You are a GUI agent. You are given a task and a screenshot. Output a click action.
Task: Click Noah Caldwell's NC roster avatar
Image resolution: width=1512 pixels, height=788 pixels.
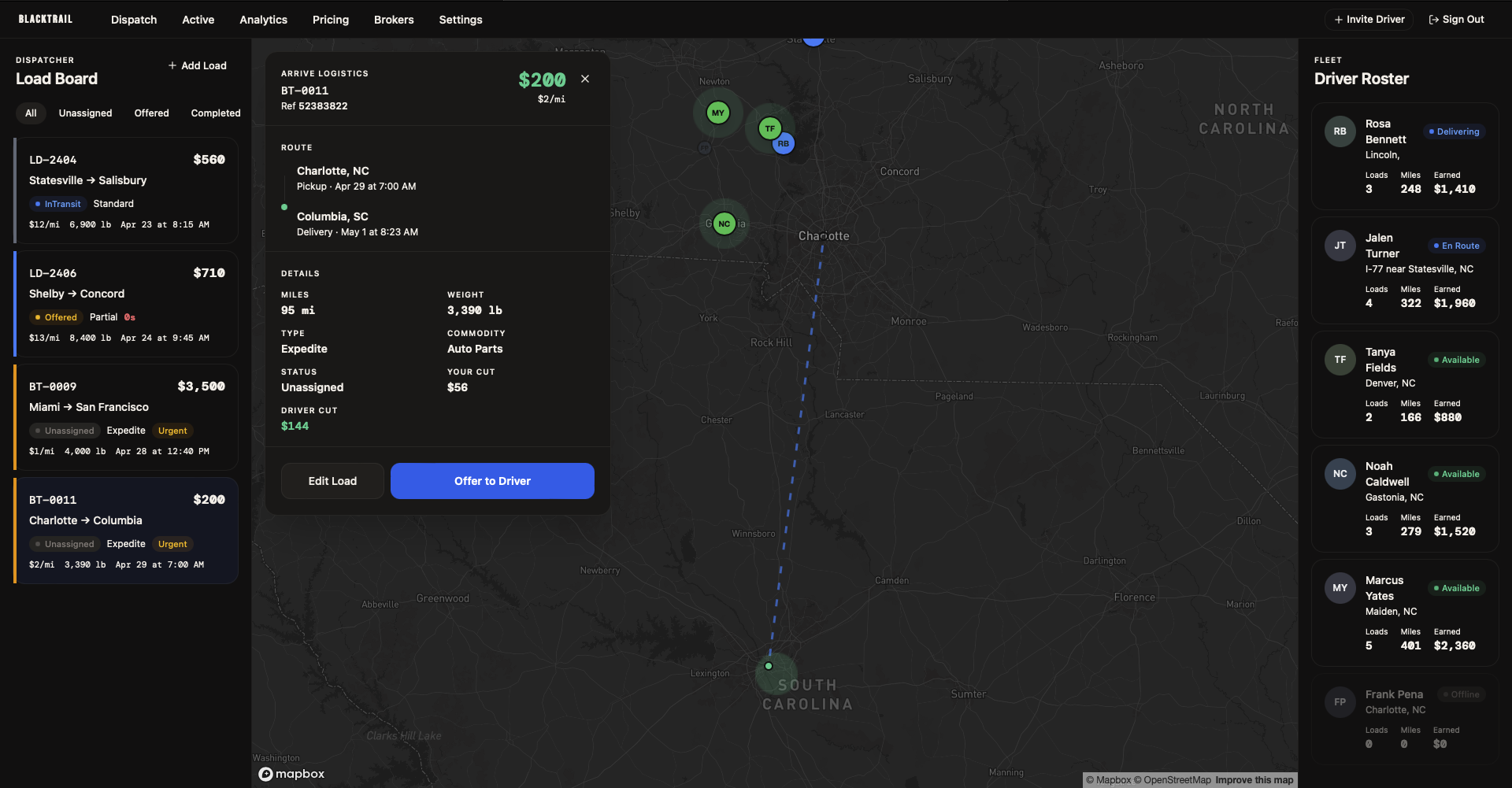[x=1340, y=474]
